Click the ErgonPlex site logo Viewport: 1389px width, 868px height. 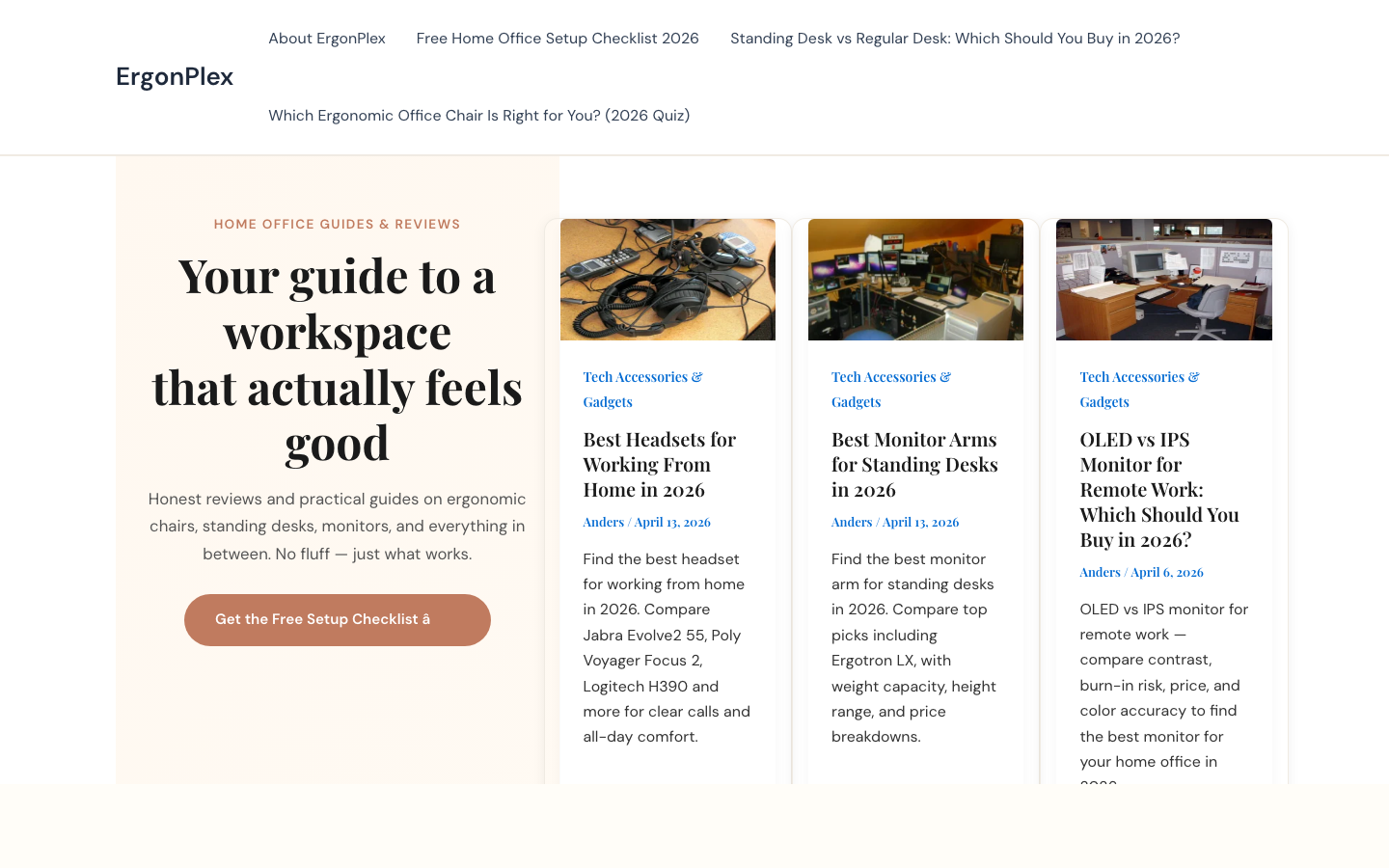point(175,77)
